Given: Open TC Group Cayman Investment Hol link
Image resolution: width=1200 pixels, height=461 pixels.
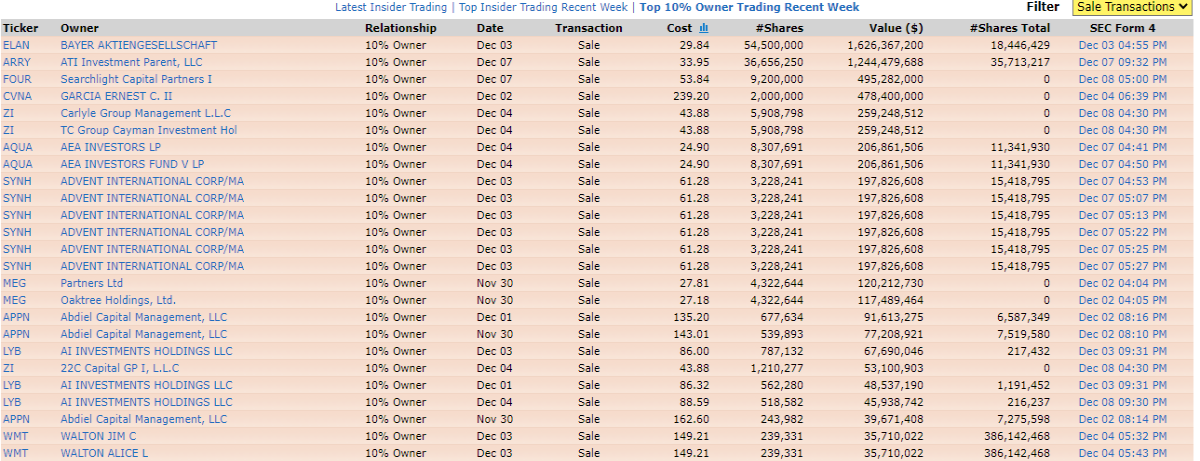Looking at the screenshot, I should [x=148, y=130].
